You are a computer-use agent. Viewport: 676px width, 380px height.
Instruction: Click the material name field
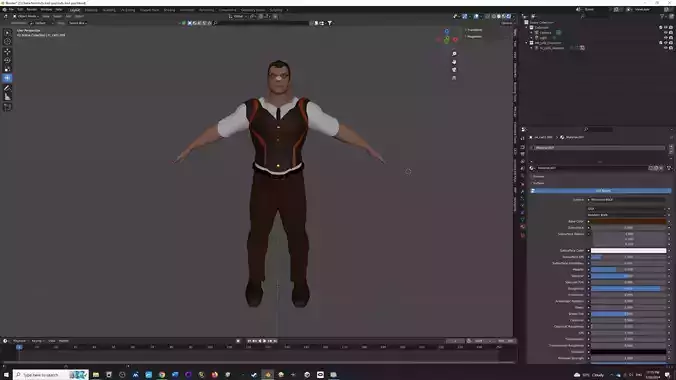(x=593, y=168)
